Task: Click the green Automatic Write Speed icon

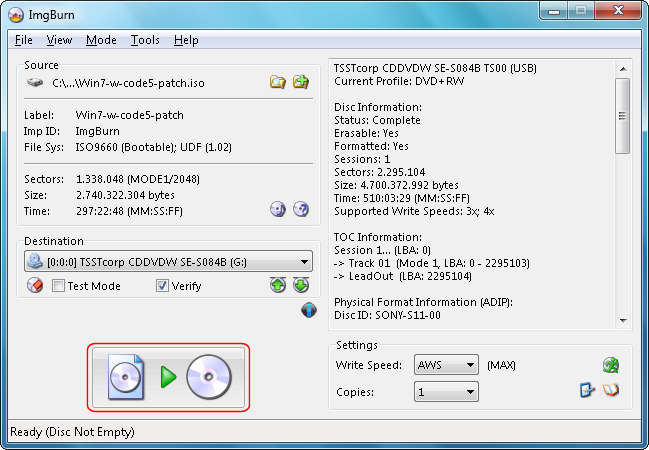Action: (608, 365)
